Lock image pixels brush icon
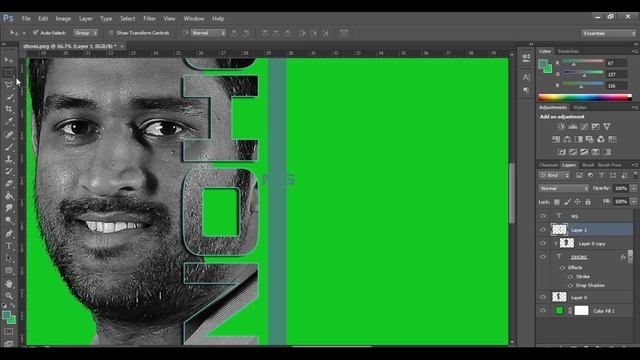640x360 pixels. click(x=567, y=202)
